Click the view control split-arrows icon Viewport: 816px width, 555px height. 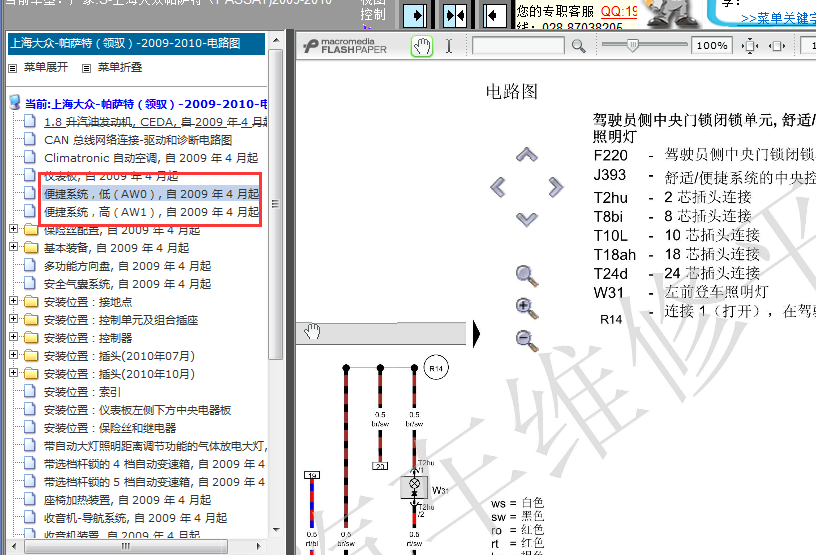[455, 16]
